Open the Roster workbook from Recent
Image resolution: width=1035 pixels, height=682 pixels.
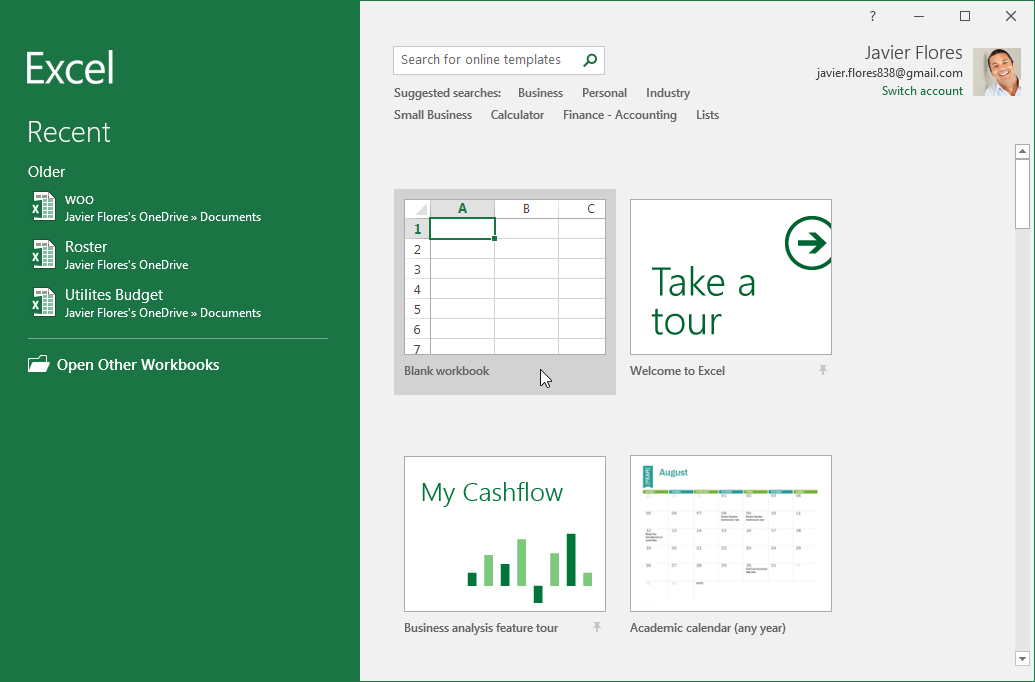tap(88, 247)
